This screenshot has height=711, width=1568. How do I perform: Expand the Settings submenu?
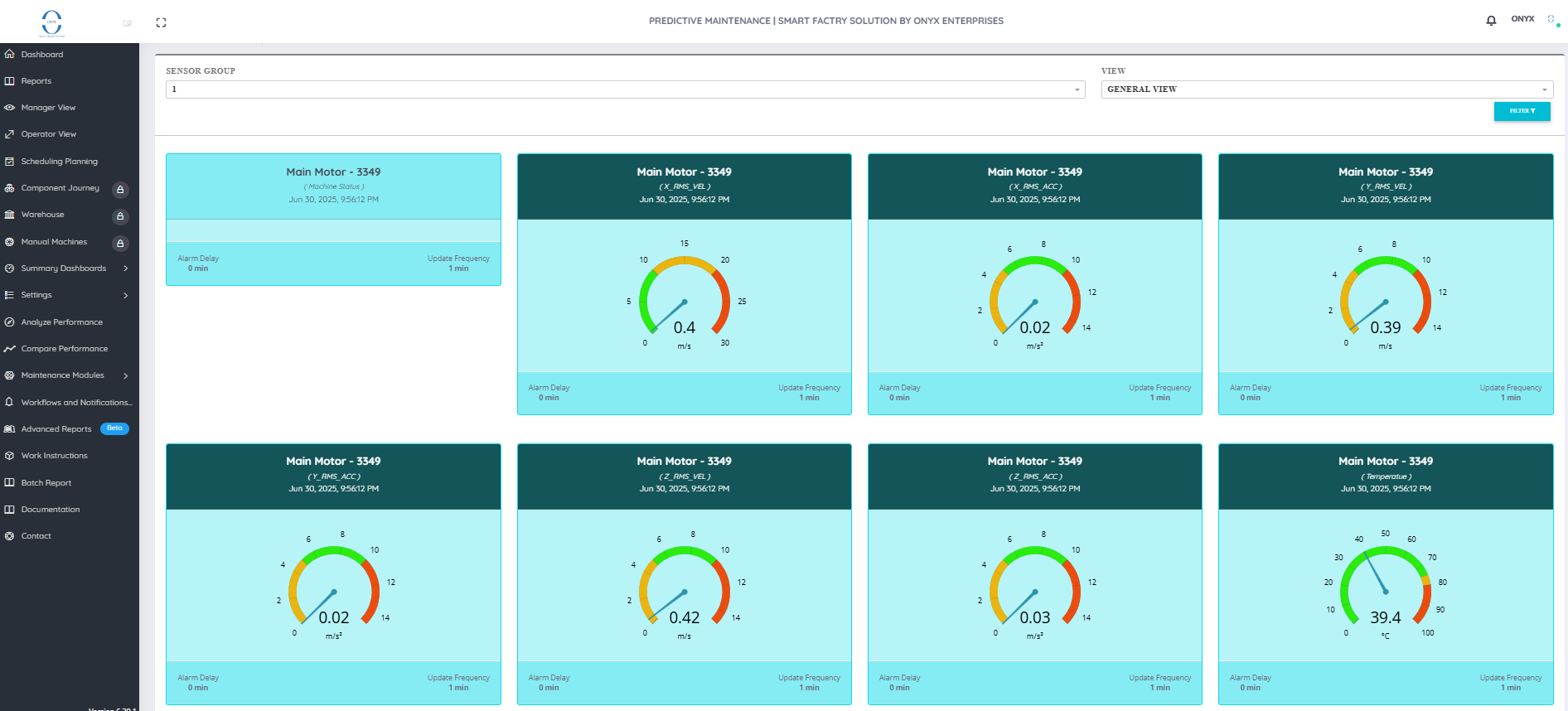tap(125, 295)
